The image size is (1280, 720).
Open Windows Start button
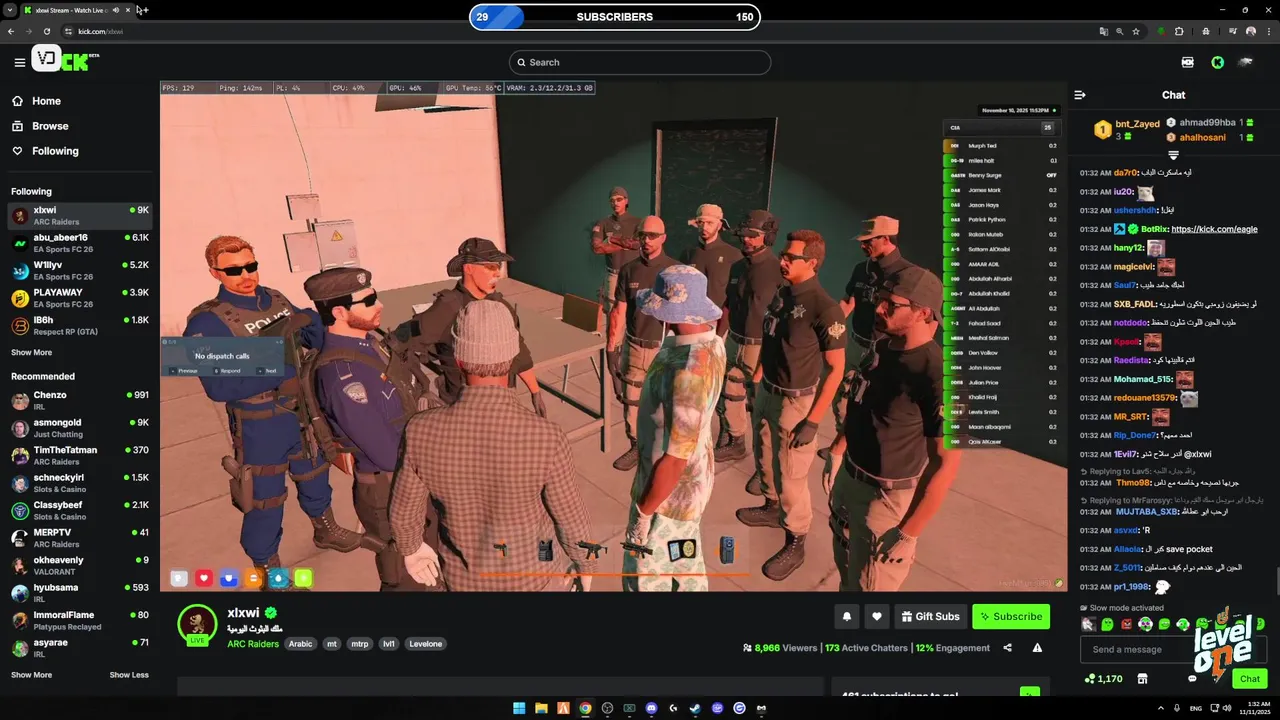click(x=519, y=708)
